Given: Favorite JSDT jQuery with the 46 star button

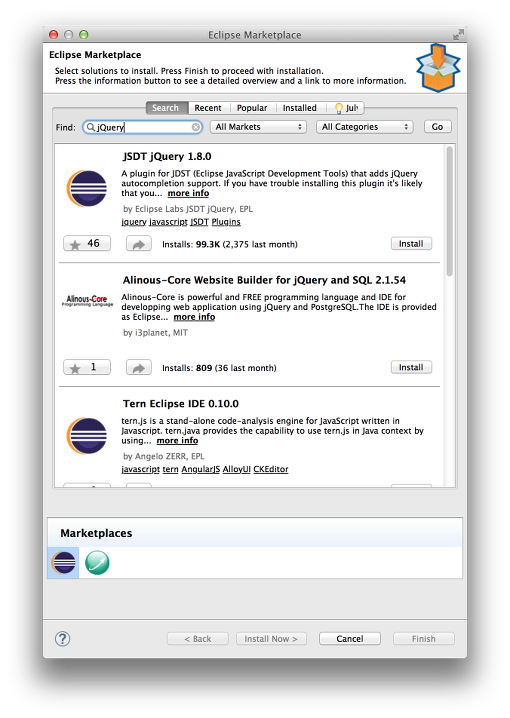Looking at the screenshot, I should (87, 244).
